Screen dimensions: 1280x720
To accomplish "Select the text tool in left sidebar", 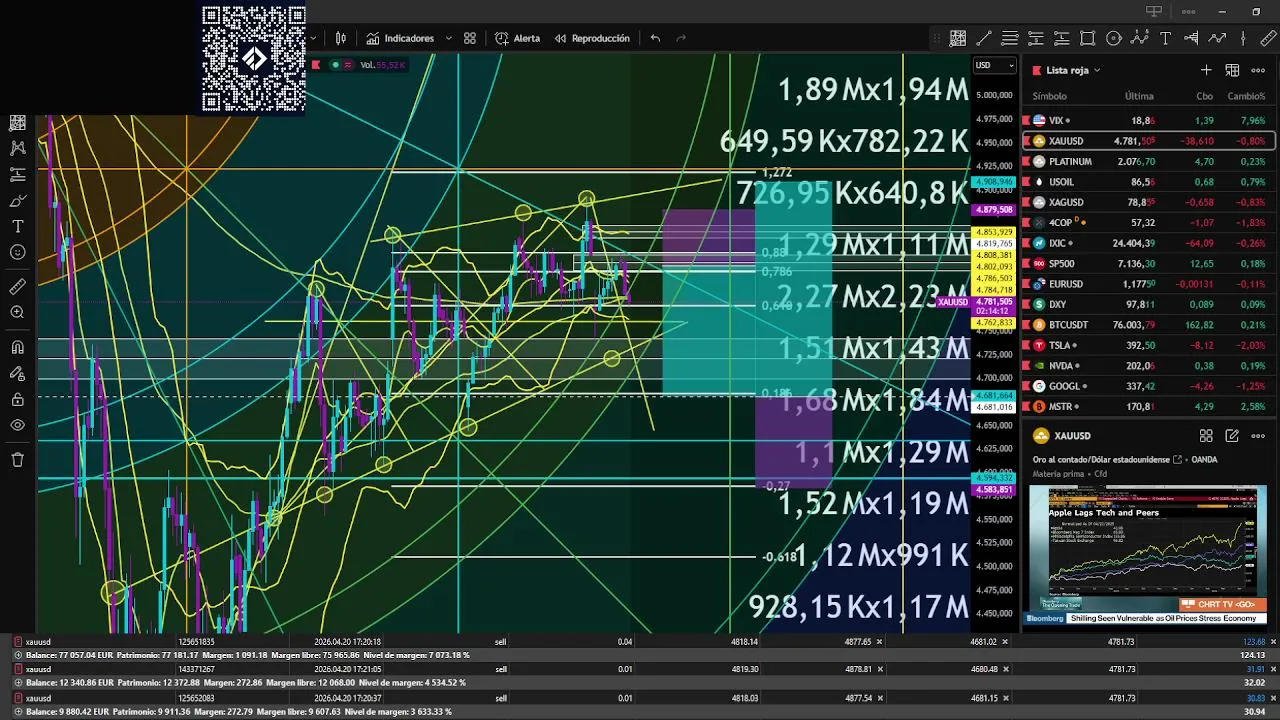I will point(18,226).
